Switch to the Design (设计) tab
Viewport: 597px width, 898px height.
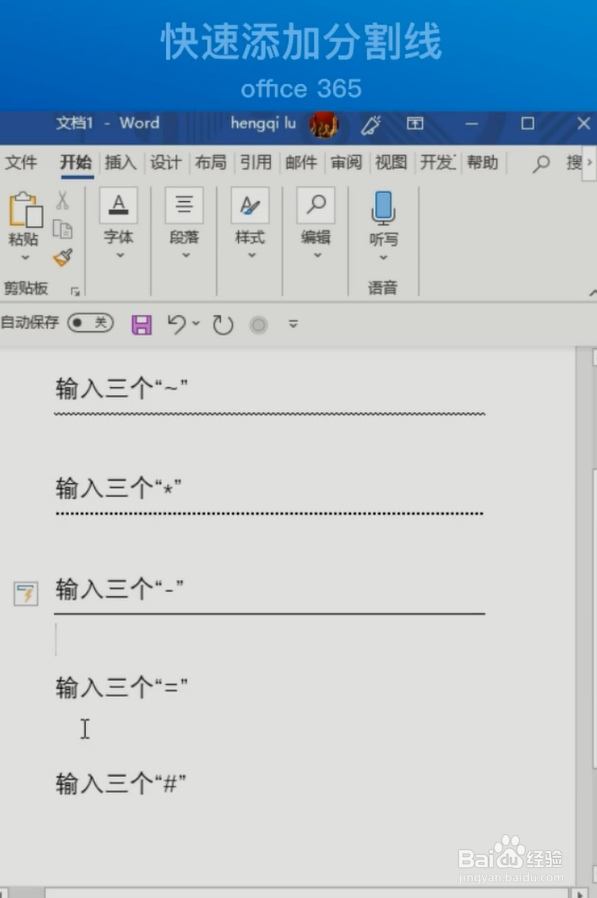point(166,163)
